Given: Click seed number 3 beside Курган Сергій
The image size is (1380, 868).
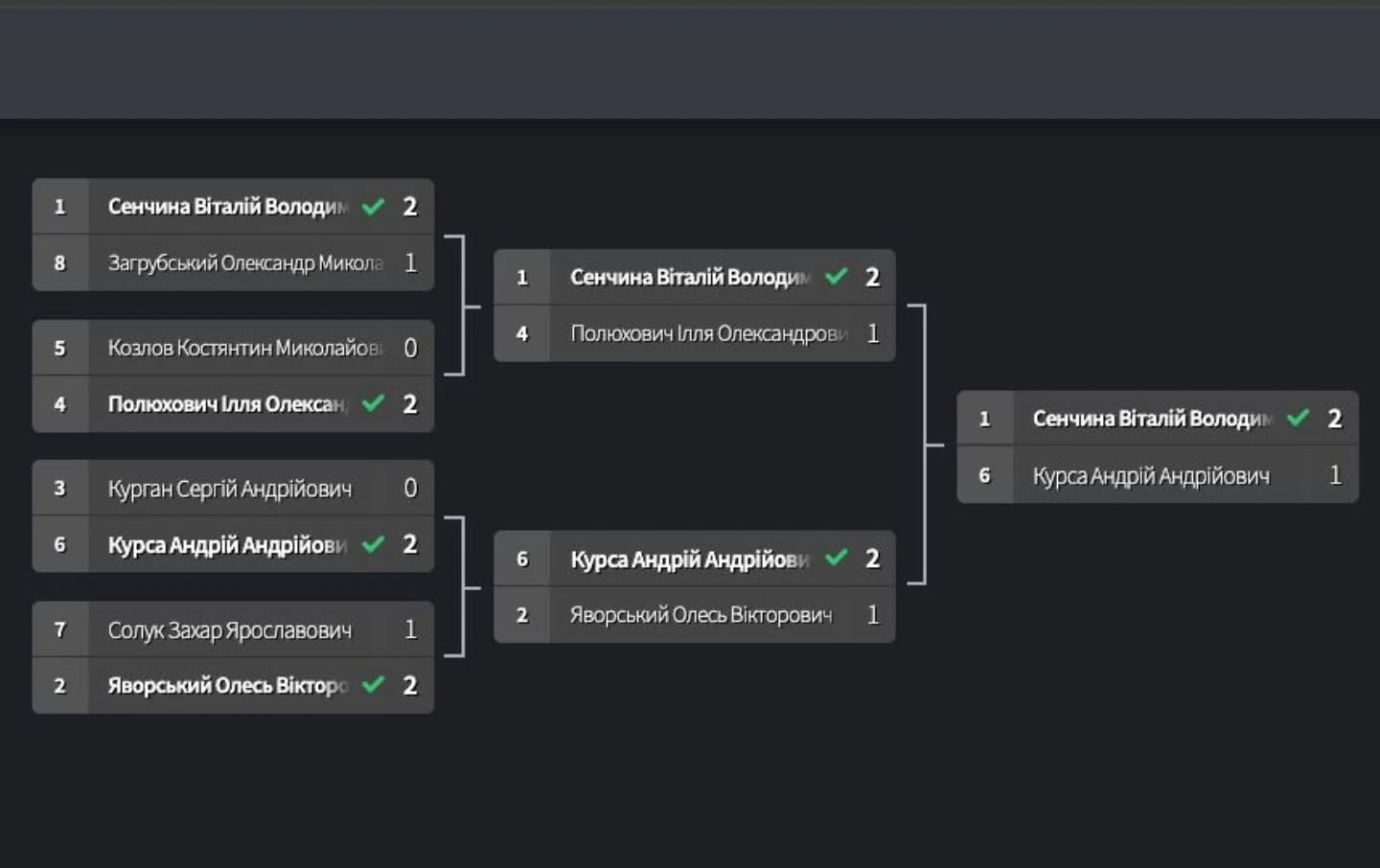Looking at the screenshot, I should click(x=60, y=489).
